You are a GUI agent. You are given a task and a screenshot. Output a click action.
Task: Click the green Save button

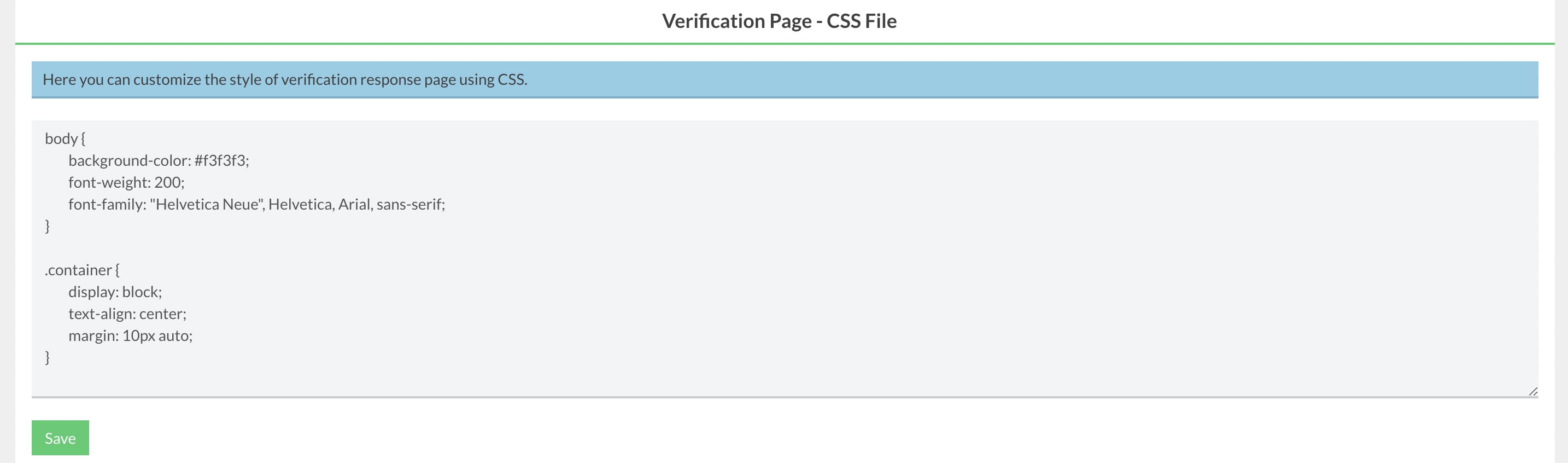coord(60,437)
